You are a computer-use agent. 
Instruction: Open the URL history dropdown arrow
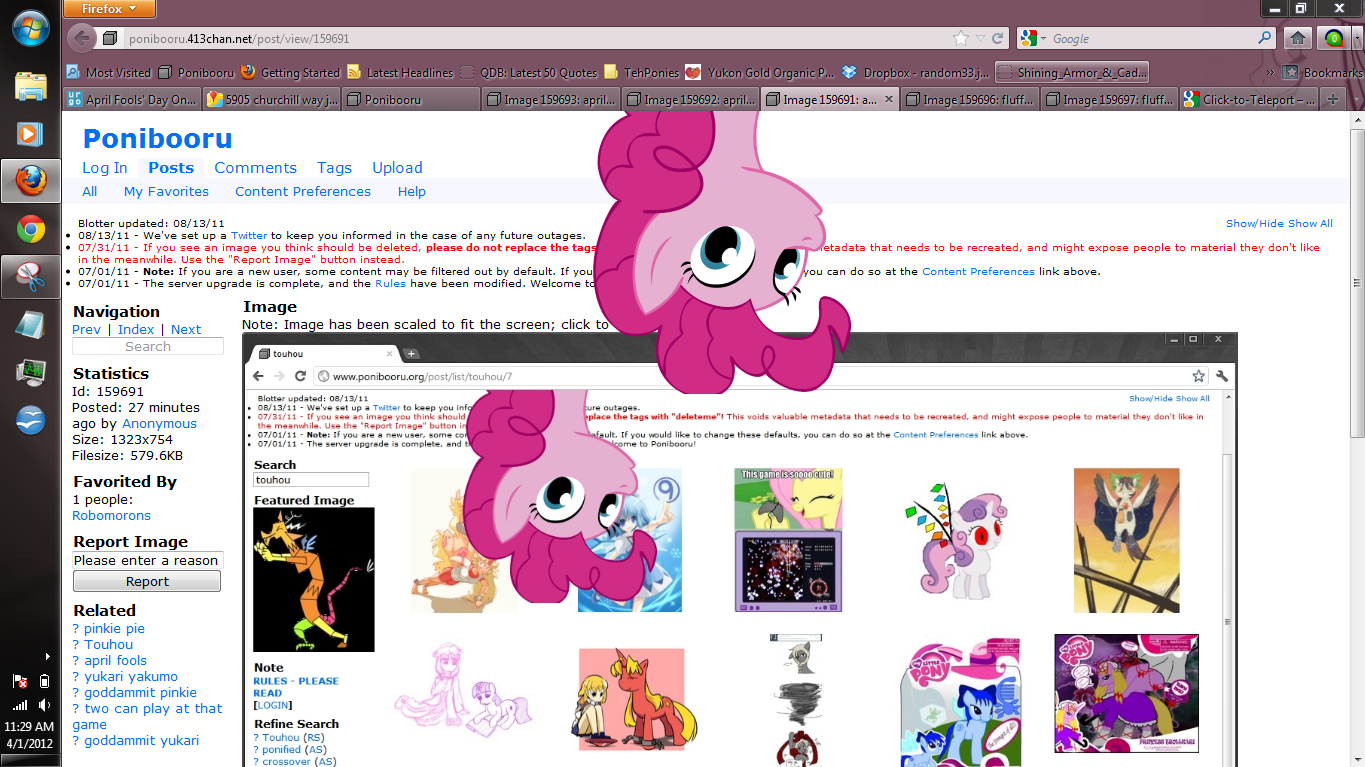pyautogui.click(x=980, y=38)
